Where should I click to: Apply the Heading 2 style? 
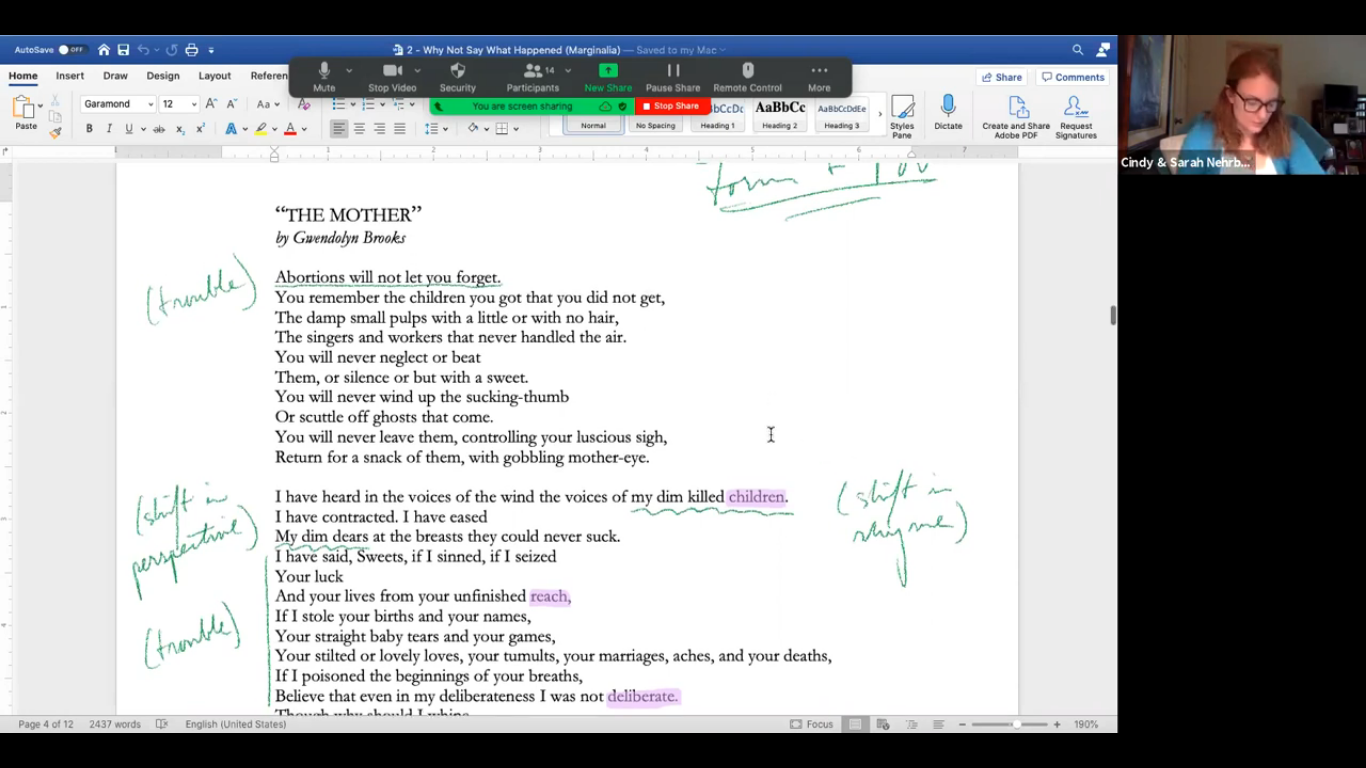tap(780, 115)
